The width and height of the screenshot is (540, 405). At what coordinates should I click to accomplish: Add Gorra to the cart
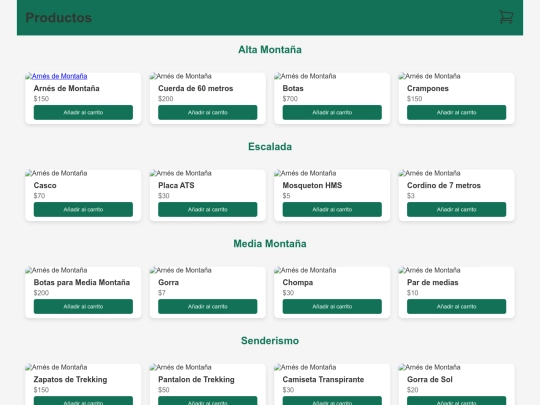point(208,307)
